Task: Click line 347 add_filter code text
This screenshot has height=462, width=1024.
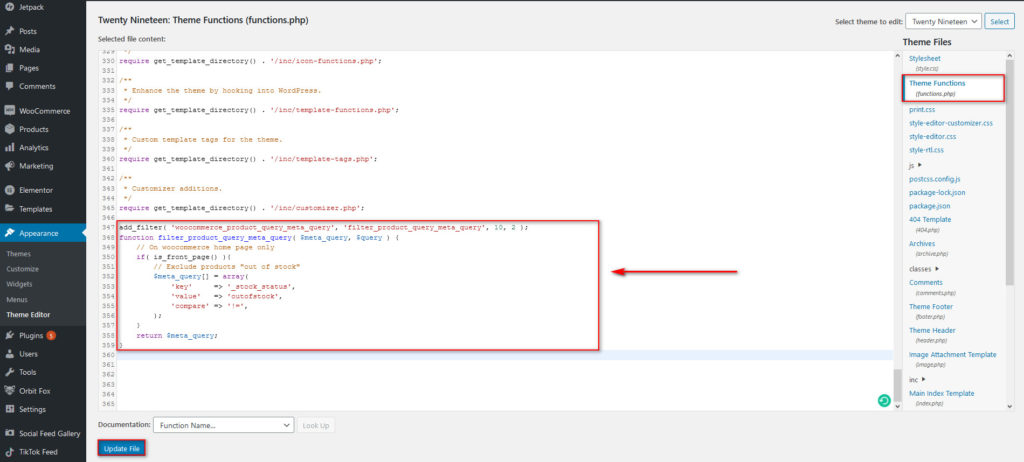Action: (323, 227)
